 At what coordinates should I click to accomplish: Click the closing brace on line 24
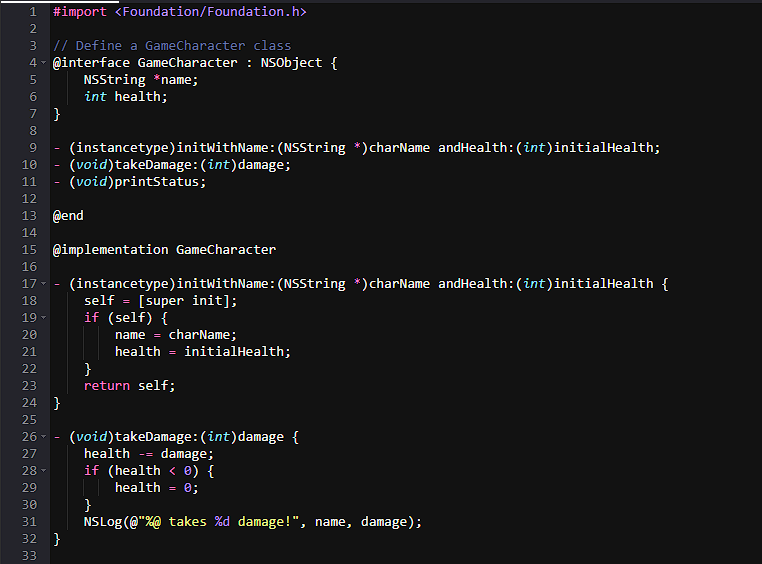tap(56, 403)
